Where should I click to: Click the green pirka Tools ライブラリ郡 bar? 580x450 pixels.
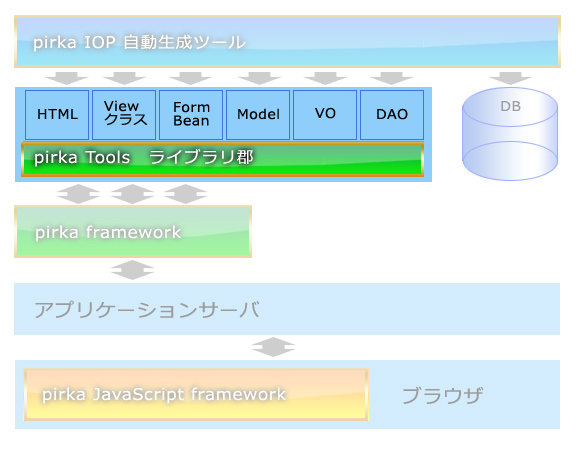click(222, 159)
